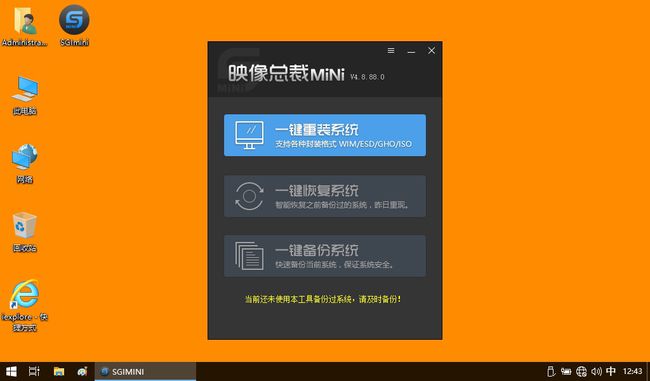Open the 网络 (Network) desktop icon
This screenshot has height=381, width=650.
25,164
